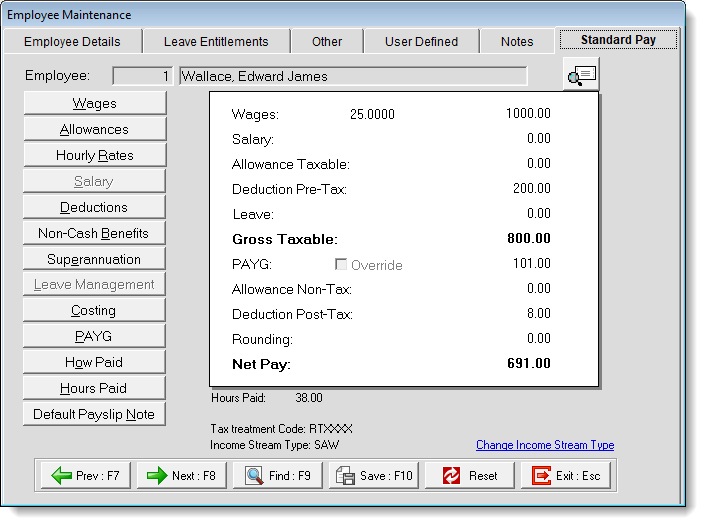Open Find F9 employee search

point(277,475)
